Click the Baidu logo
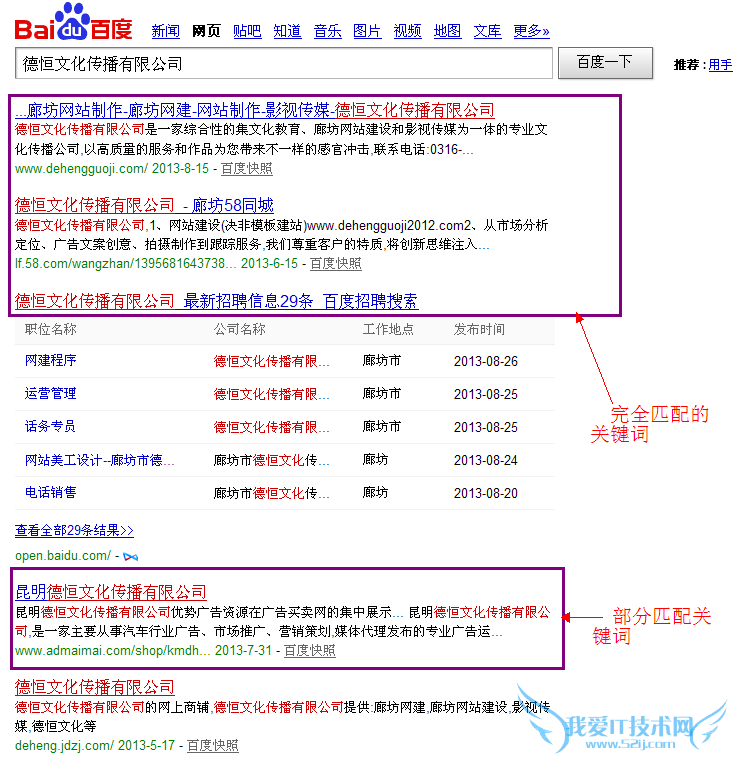Screen dimensions: 733x759 click(74, 22)
